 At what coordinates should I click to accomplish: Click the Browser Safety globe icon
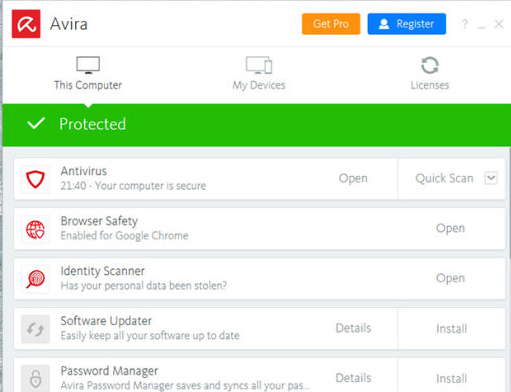pos(35,229)
